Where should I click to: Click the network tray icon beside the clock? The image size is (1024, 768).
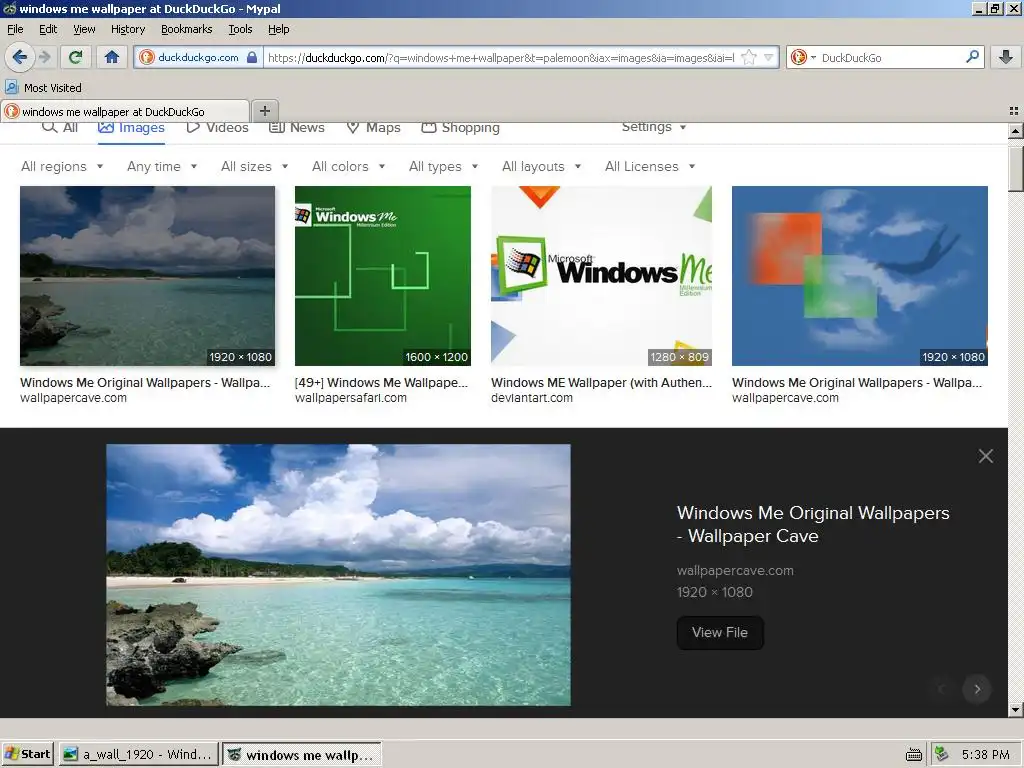[942, 754]
